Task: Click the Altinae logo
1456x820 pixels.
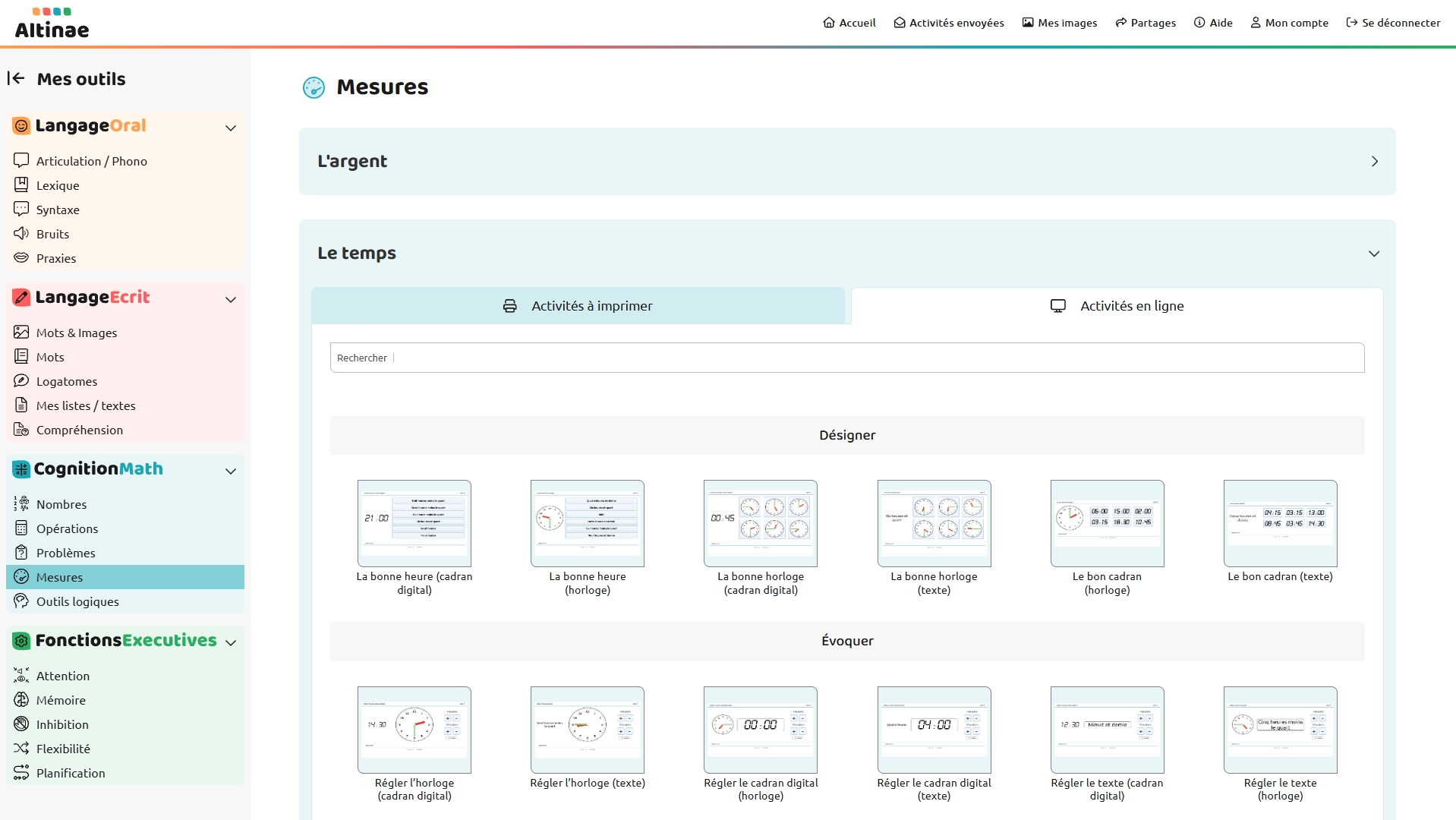Action: (x=52, y=24)
